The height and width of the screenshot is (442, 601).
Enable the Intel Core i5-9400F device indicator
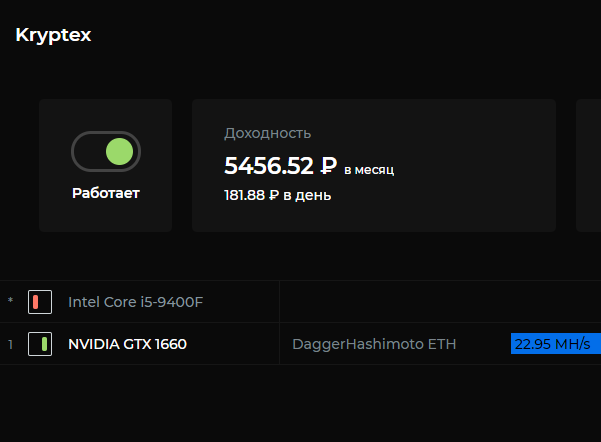[x=39, y=301]
